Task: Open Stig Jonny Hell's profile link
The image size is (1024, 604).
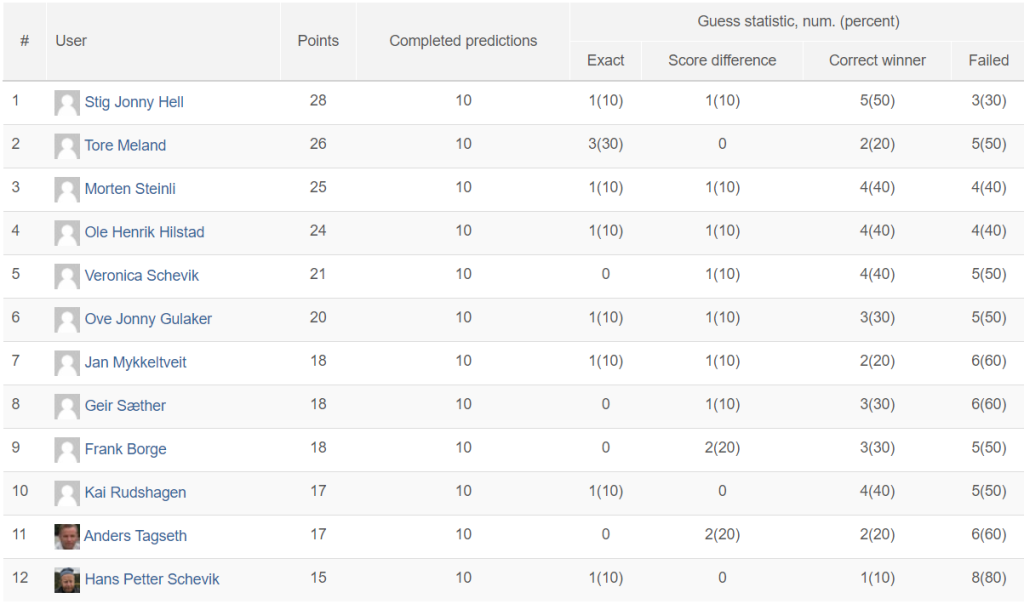Action: tap(134, 102)
